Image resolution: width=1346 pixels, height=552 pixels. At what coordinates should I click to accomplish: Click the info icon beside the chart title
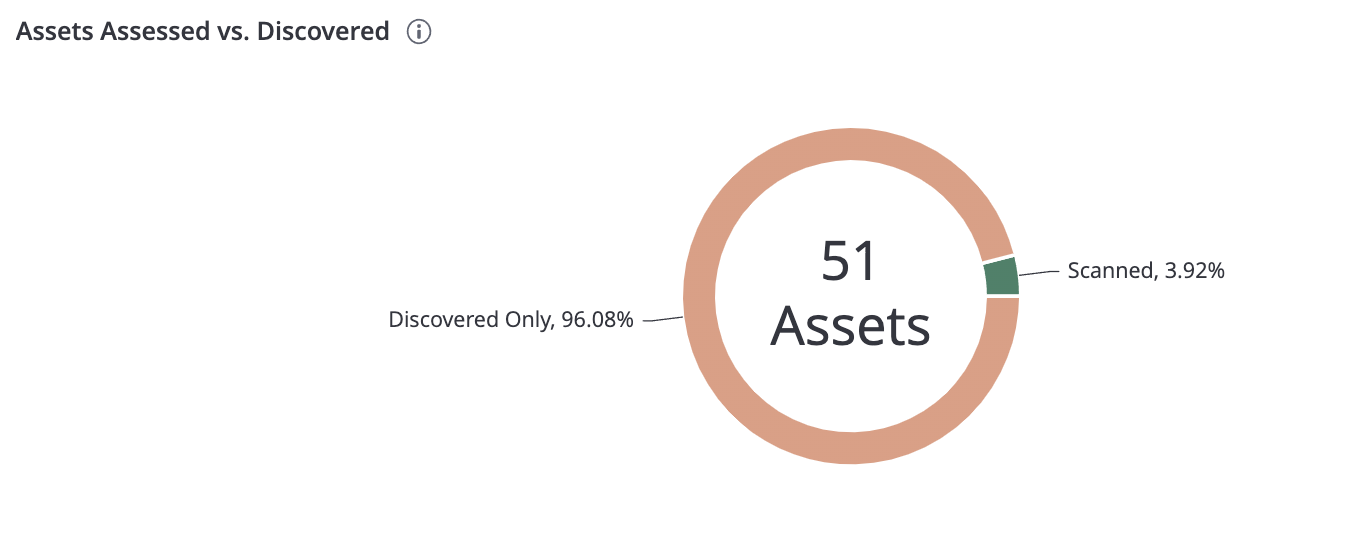coord(419,32)
